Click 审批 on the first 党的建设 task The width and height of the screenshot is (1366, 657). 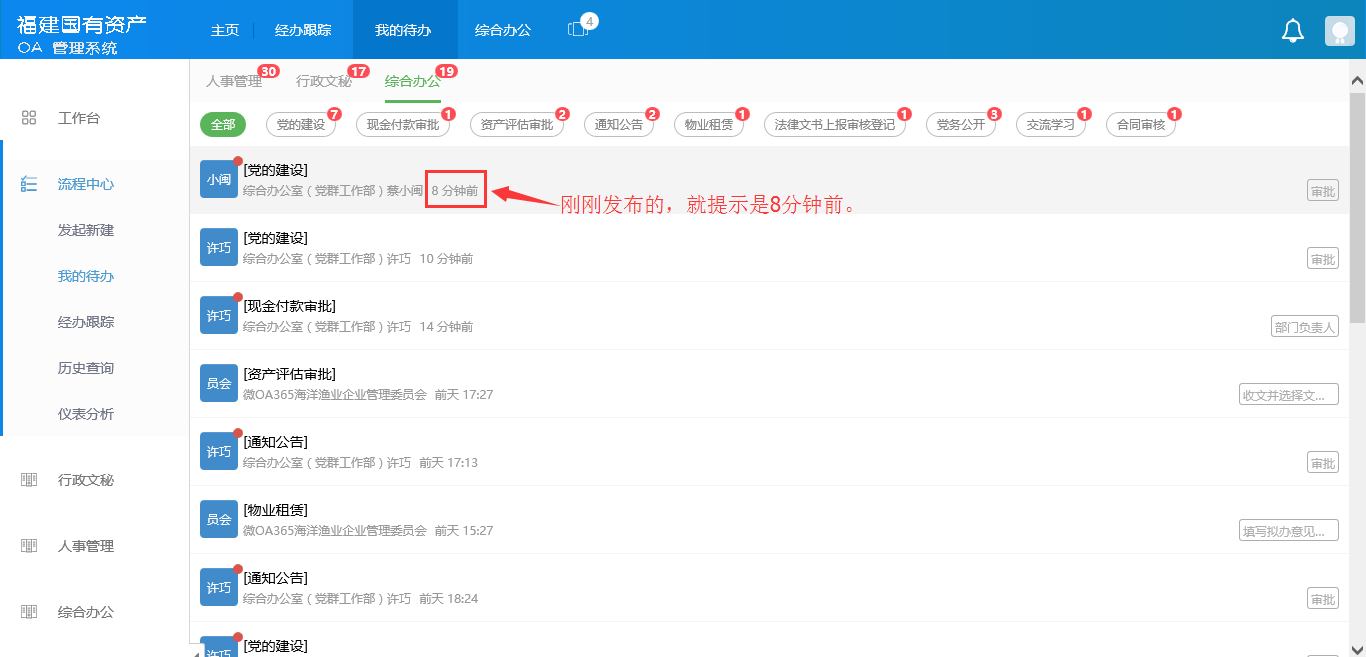pyautogui.click(x=1322, y=190)
